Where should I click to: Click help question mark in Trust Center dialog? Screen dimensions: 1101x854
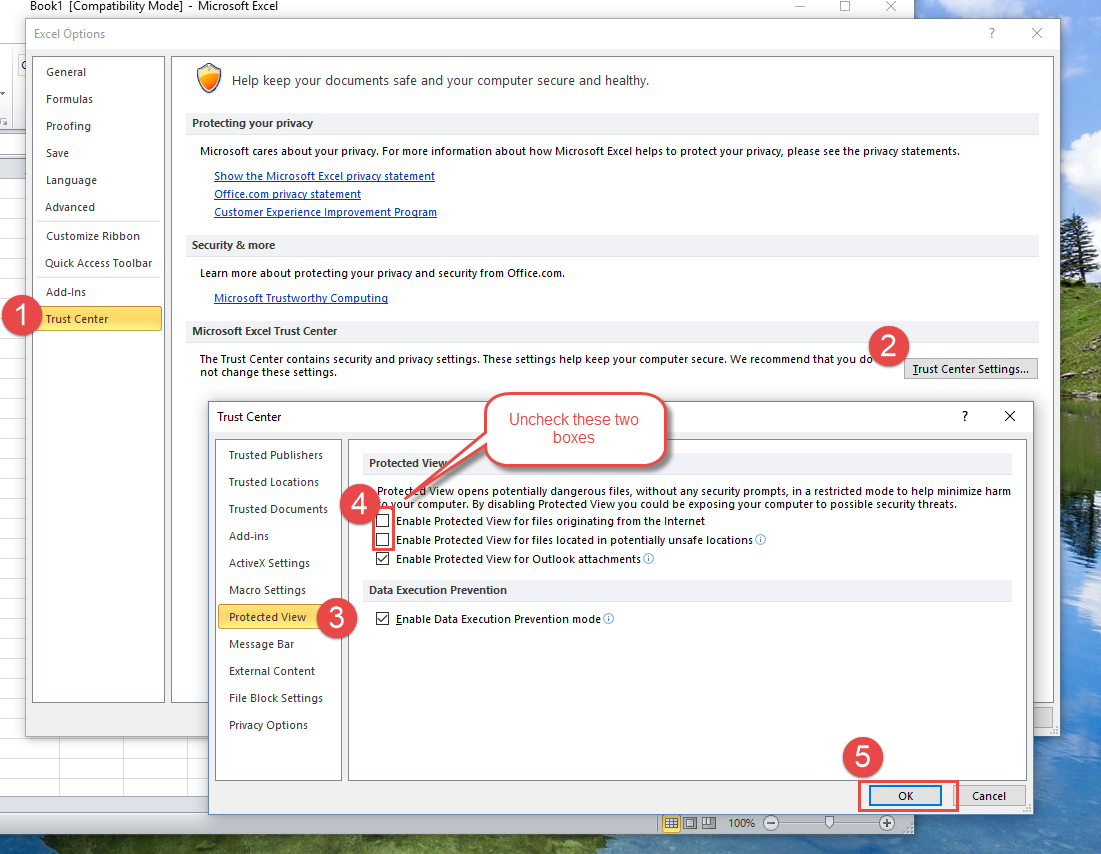965,416
